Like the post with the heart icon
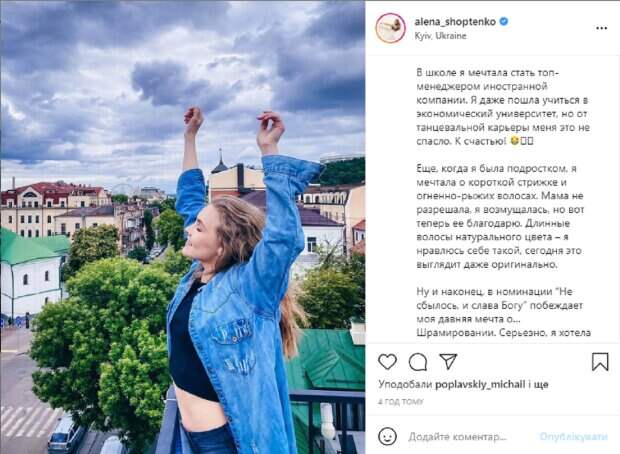This screenshot has width=620, height=454. (387, 361)
